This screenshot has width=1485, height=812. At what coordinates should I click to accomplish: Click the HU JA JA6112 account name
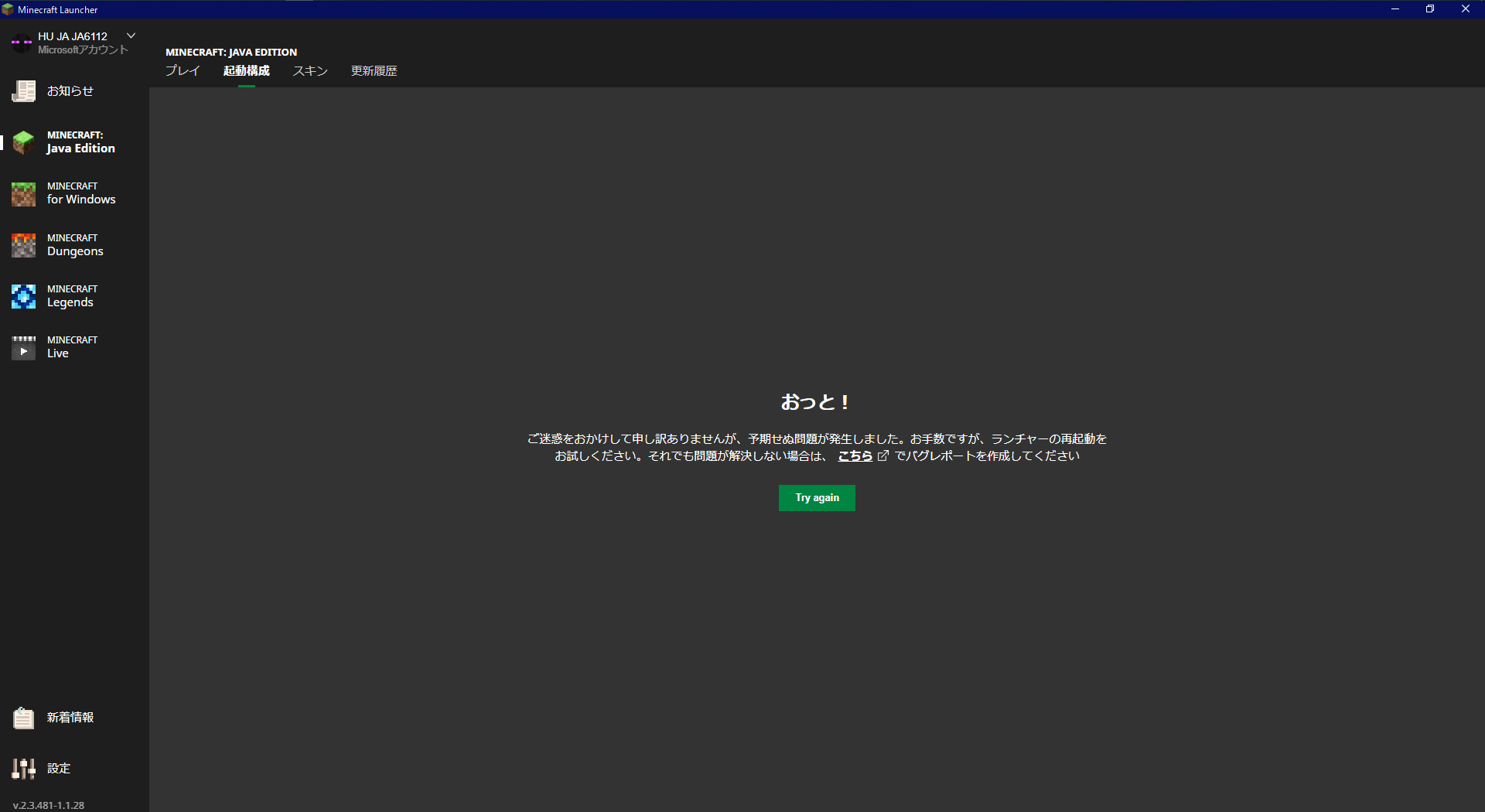point(73,36)
